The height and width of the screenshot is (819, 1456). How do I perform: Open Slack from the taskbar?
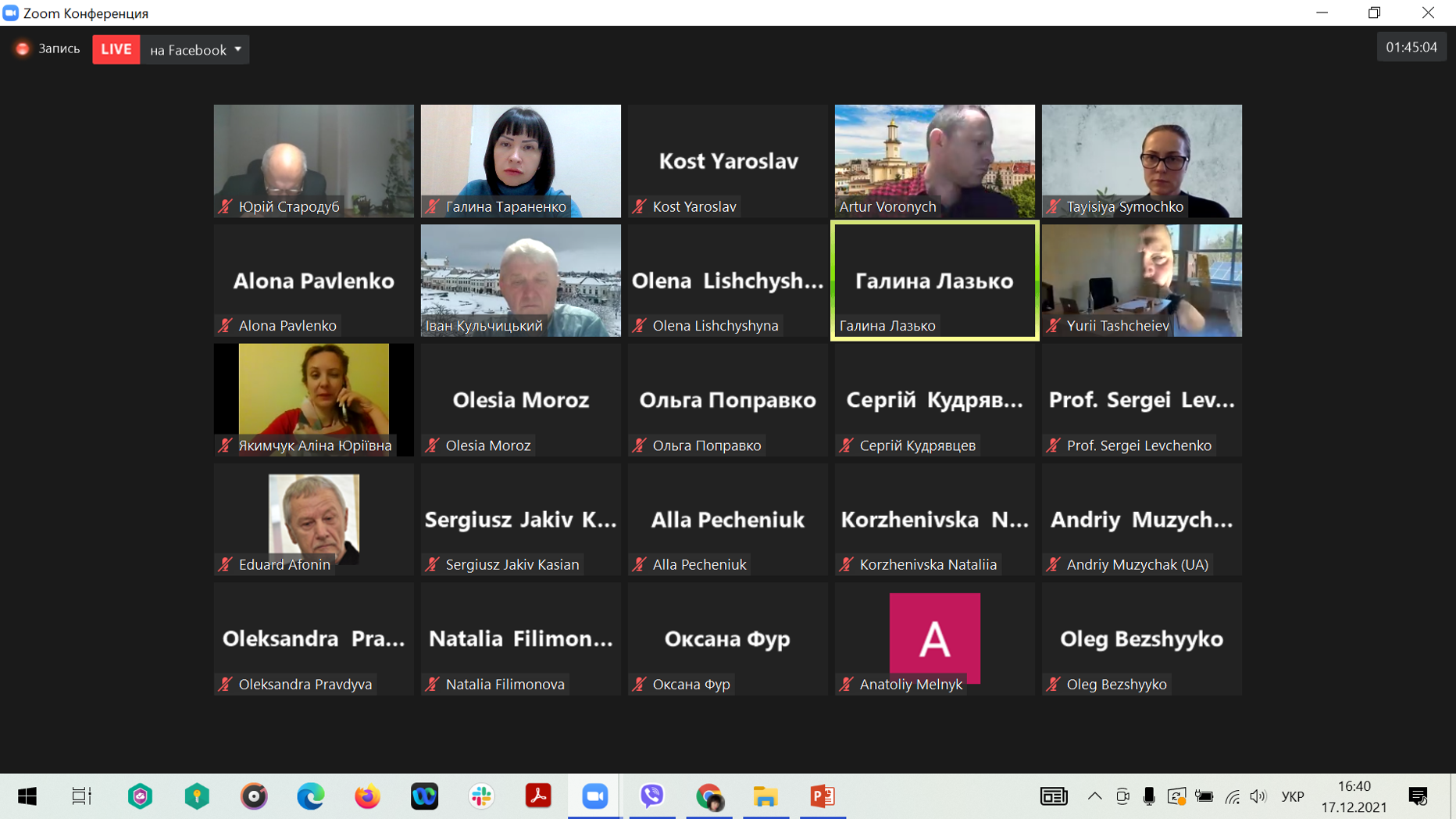pos(481,796)
